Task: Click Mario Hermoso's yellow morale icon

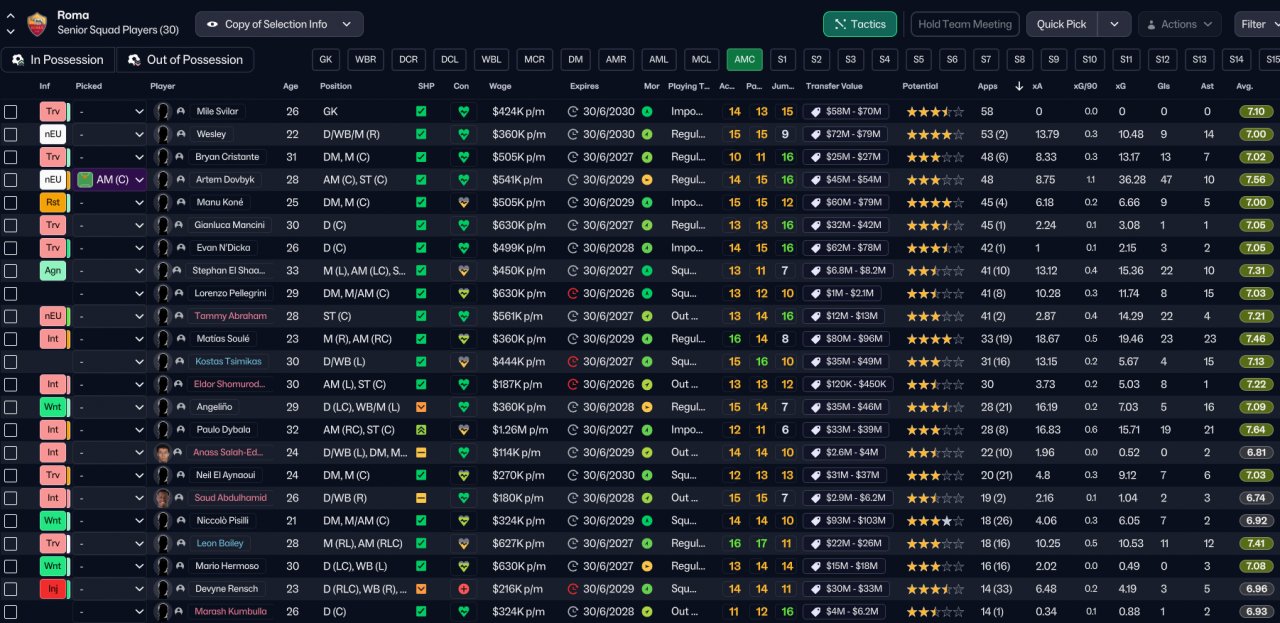Action: pos(648,566)
